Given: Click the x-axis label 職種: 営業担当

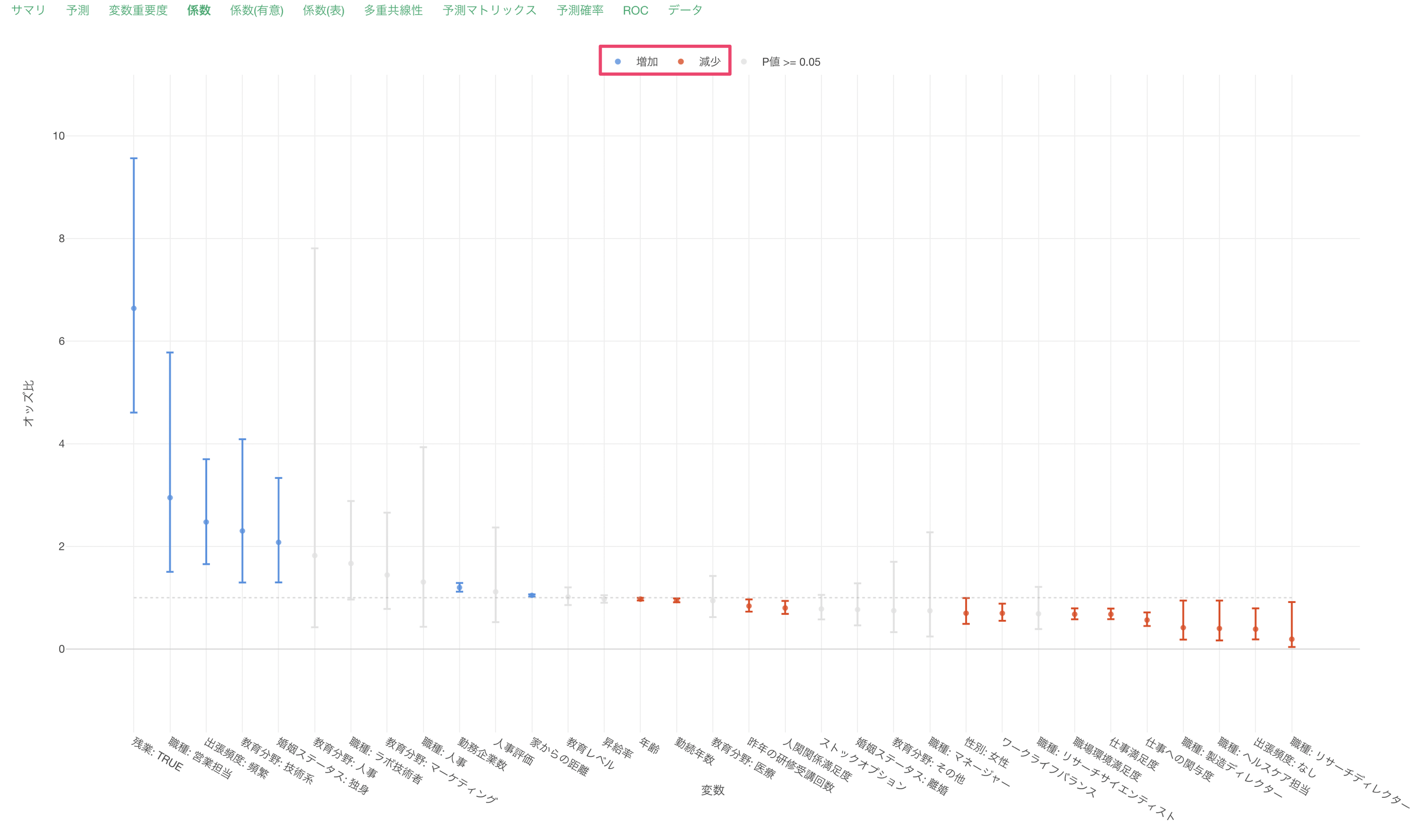Looking at the screenshot, I should coord(200,758).
